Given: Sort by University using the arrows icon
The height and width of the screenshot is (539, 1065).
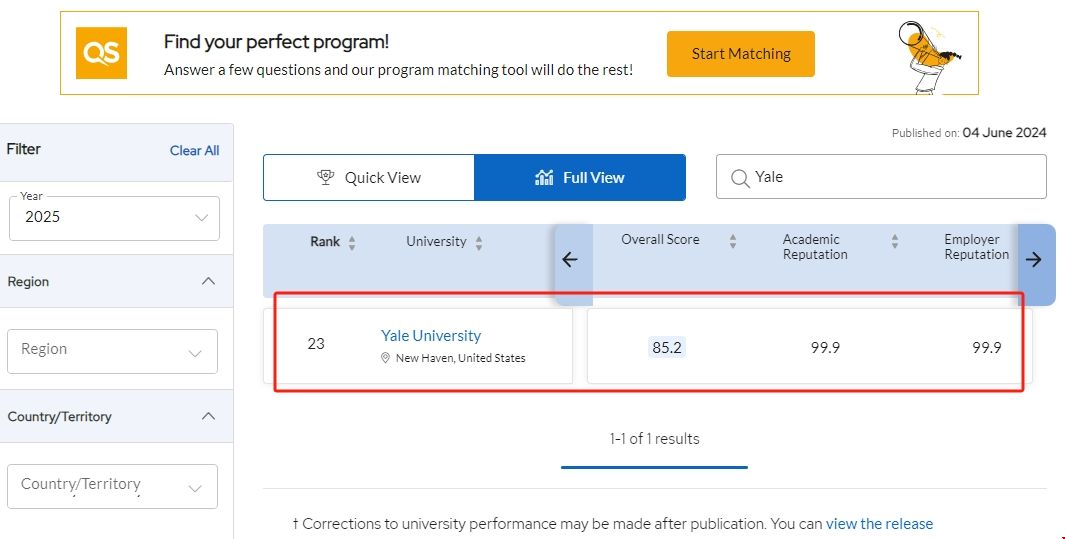Looking at the screenshot, I should [479, 243].
